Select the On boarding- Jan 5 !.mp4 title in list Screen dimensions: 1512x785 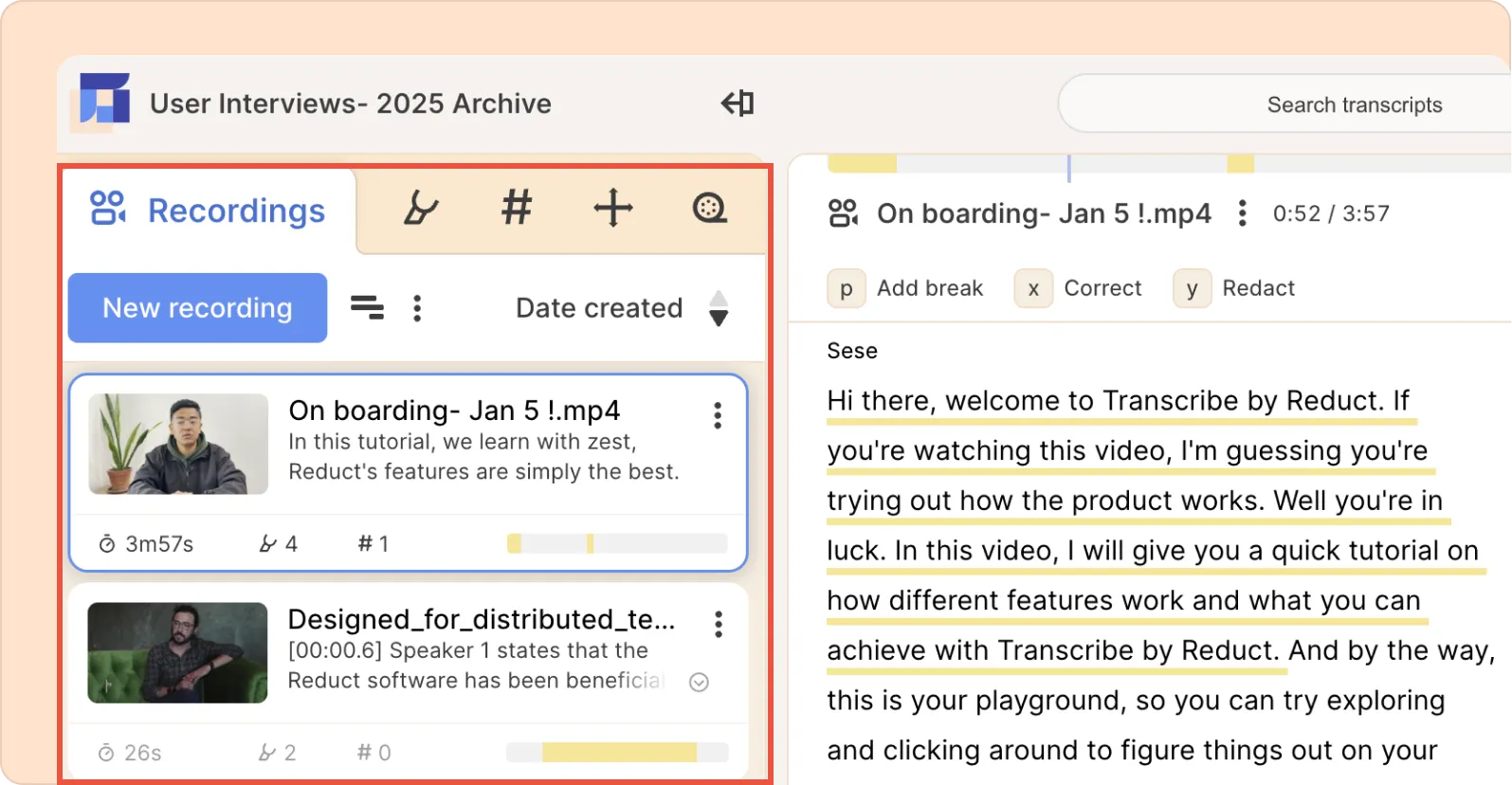pyautogui.click(x=454, y=411)
